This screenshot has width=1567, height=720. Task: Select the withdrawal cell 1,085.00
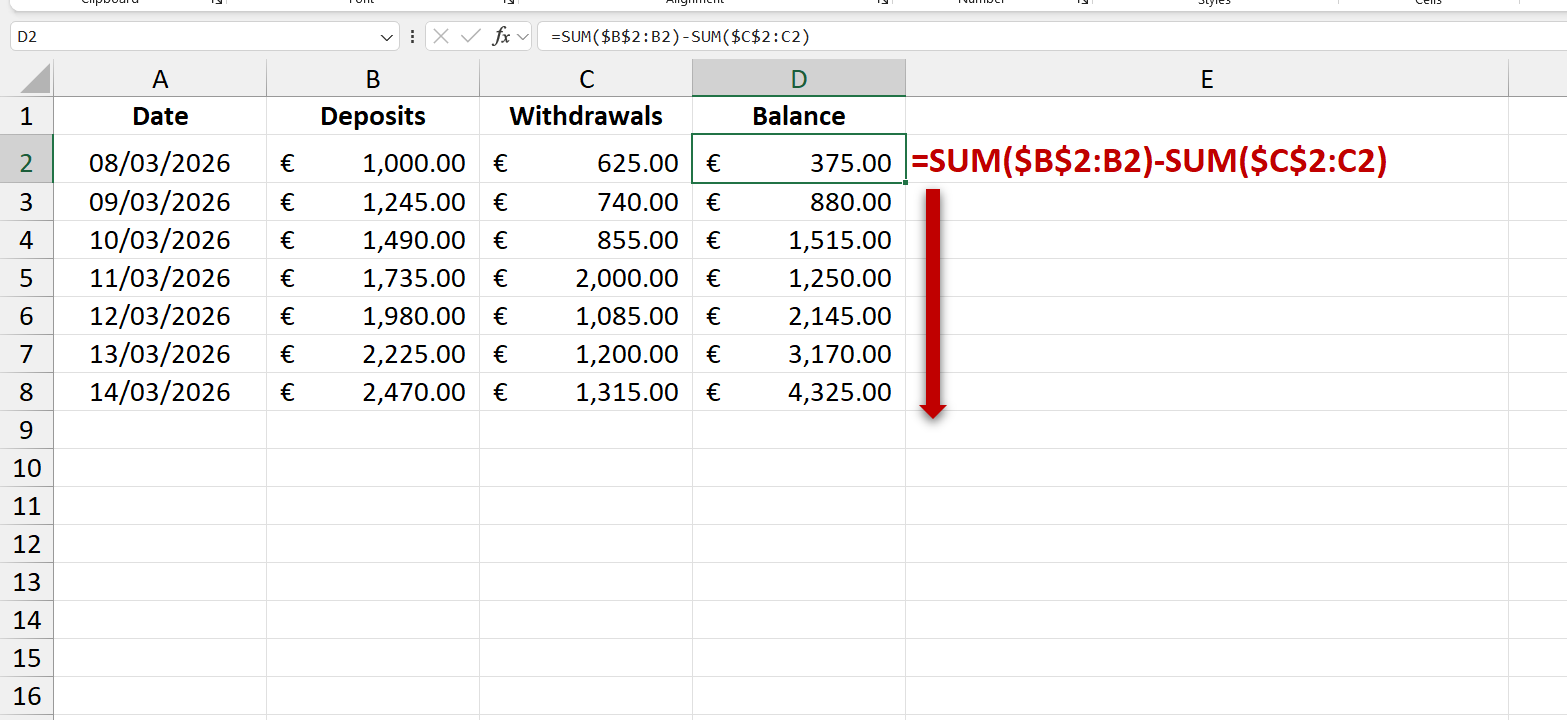pos(586,316)
